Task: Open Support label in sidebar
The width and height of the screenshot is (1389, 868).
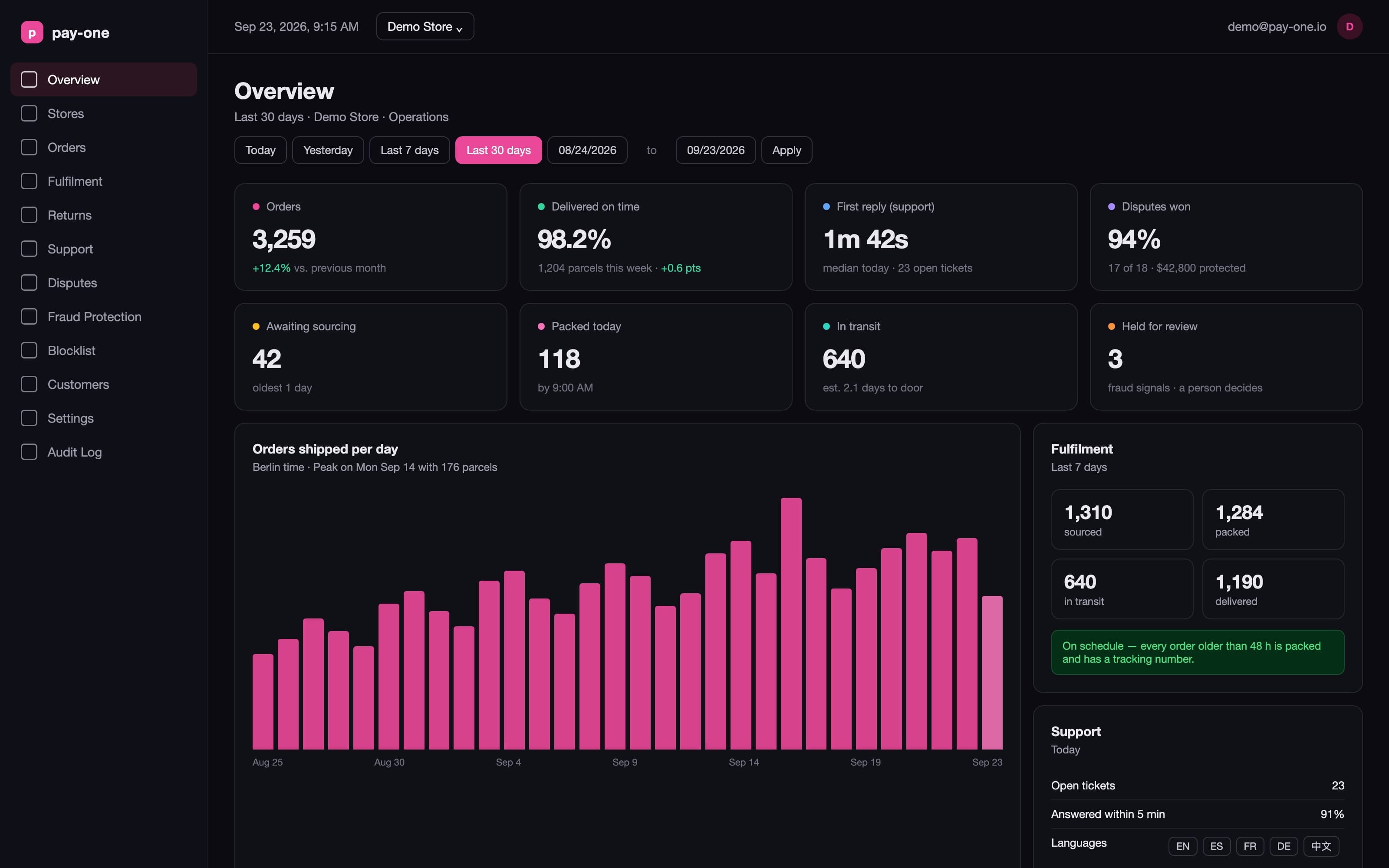Action: pyautogui.click(x=70, y=249)
